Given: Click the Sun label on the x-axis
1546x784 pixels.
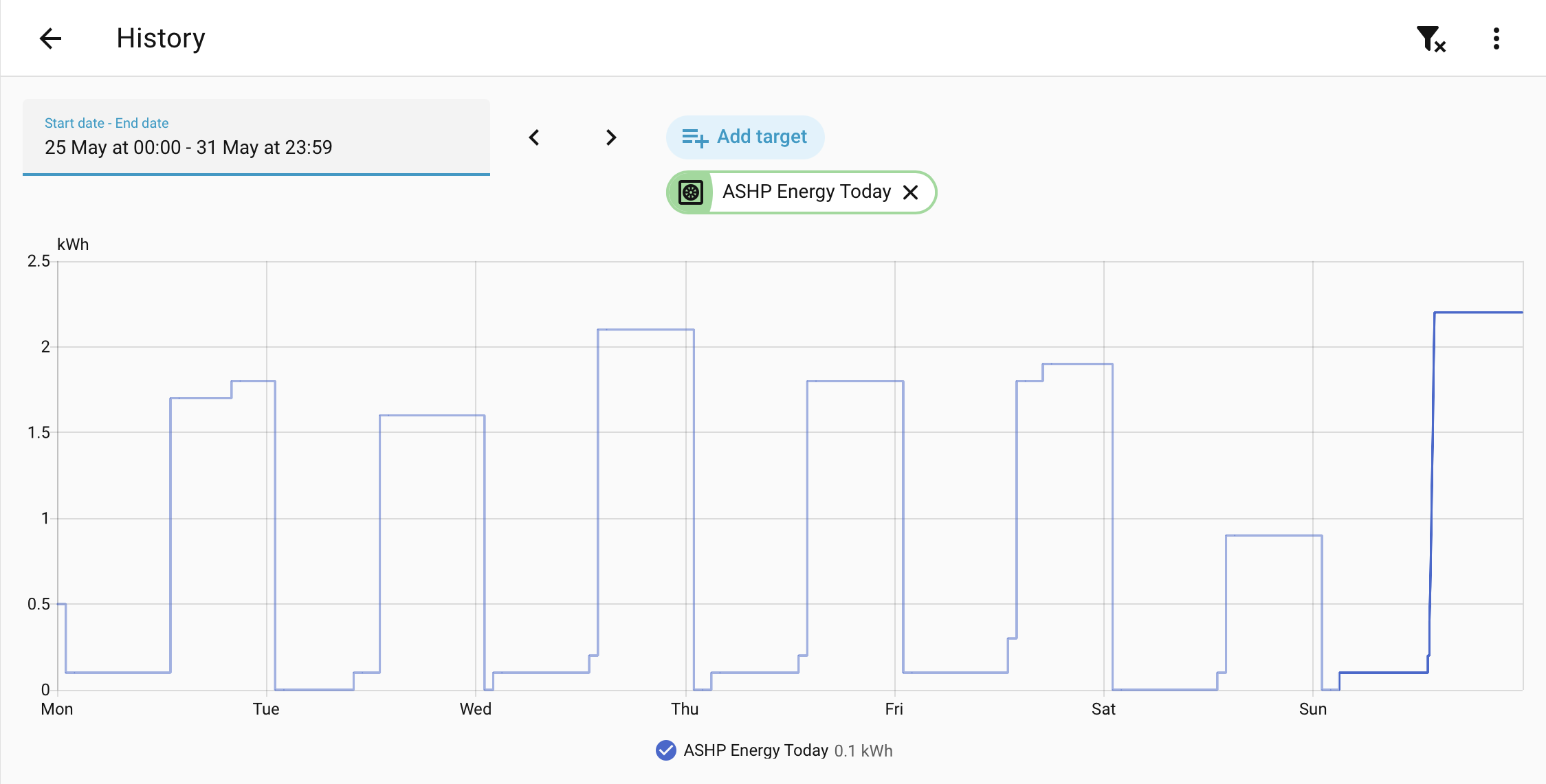Looking at the screenshot, I should coord(1312,709).
